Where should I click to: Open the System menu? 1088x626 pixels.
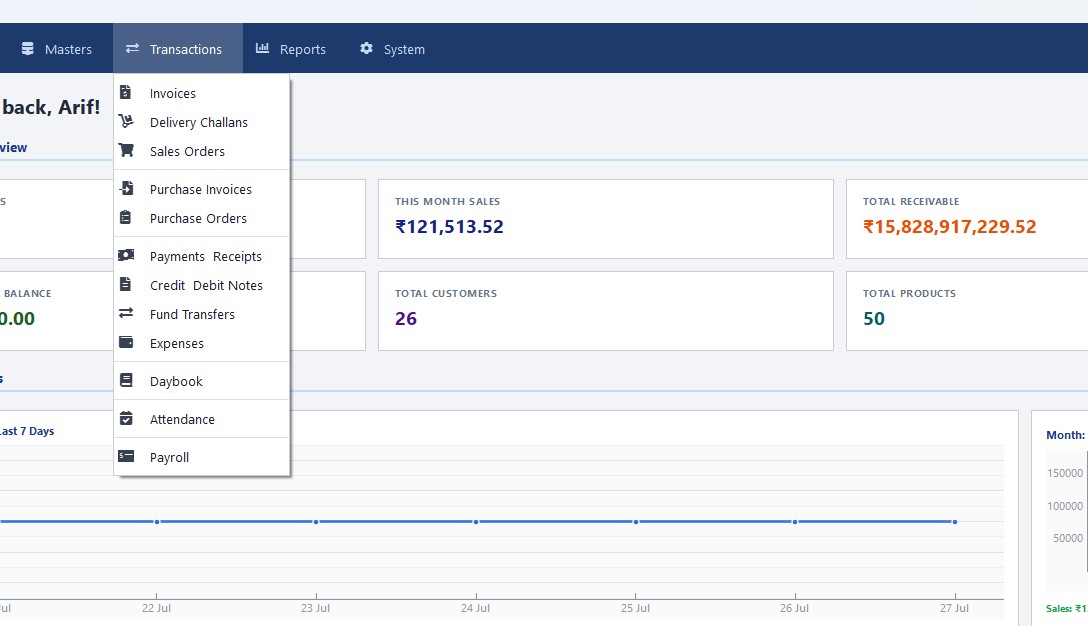[392, 49]
